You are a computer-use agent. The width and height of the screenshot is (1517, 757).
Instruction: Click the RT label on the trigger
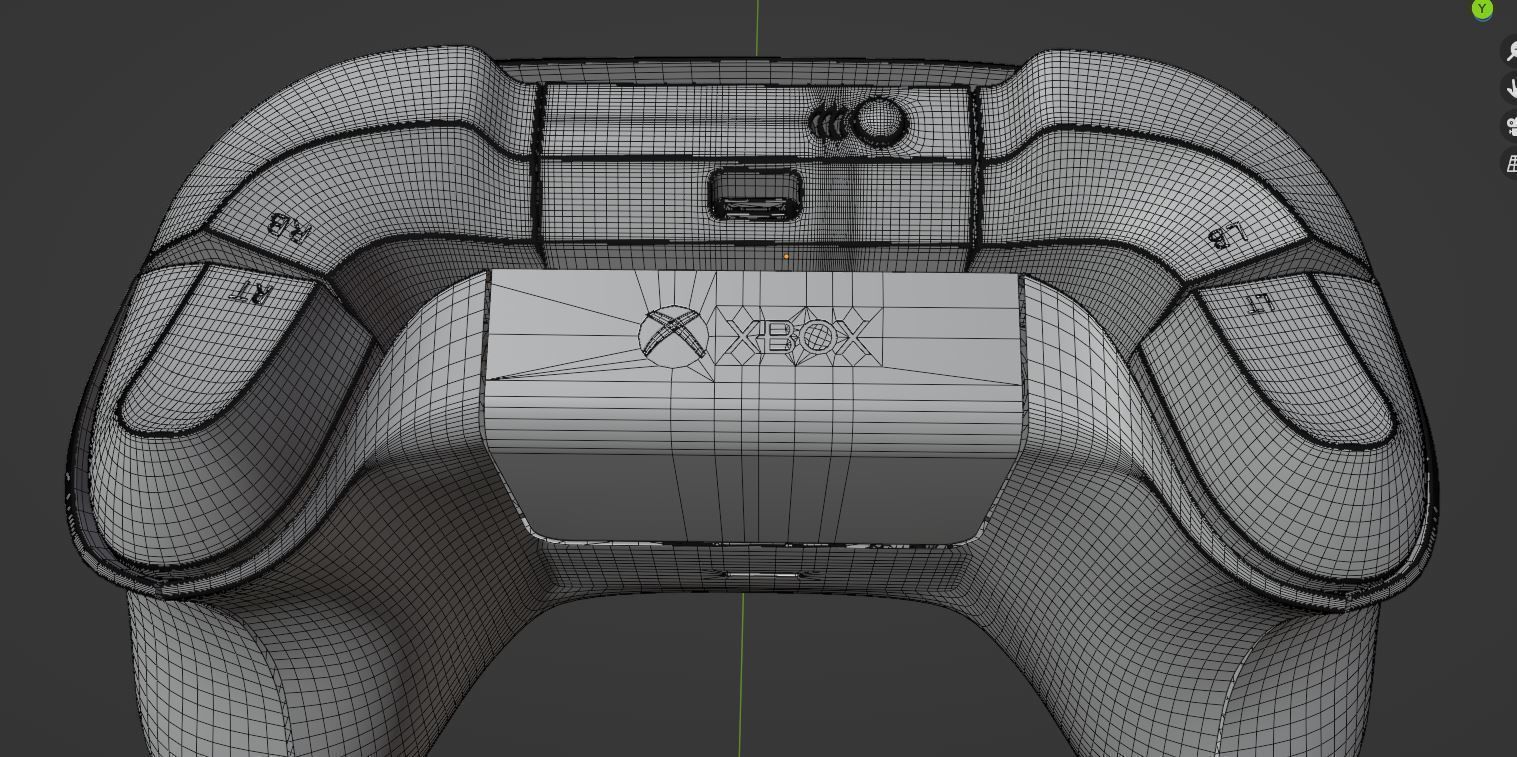[x=252, y=292]
